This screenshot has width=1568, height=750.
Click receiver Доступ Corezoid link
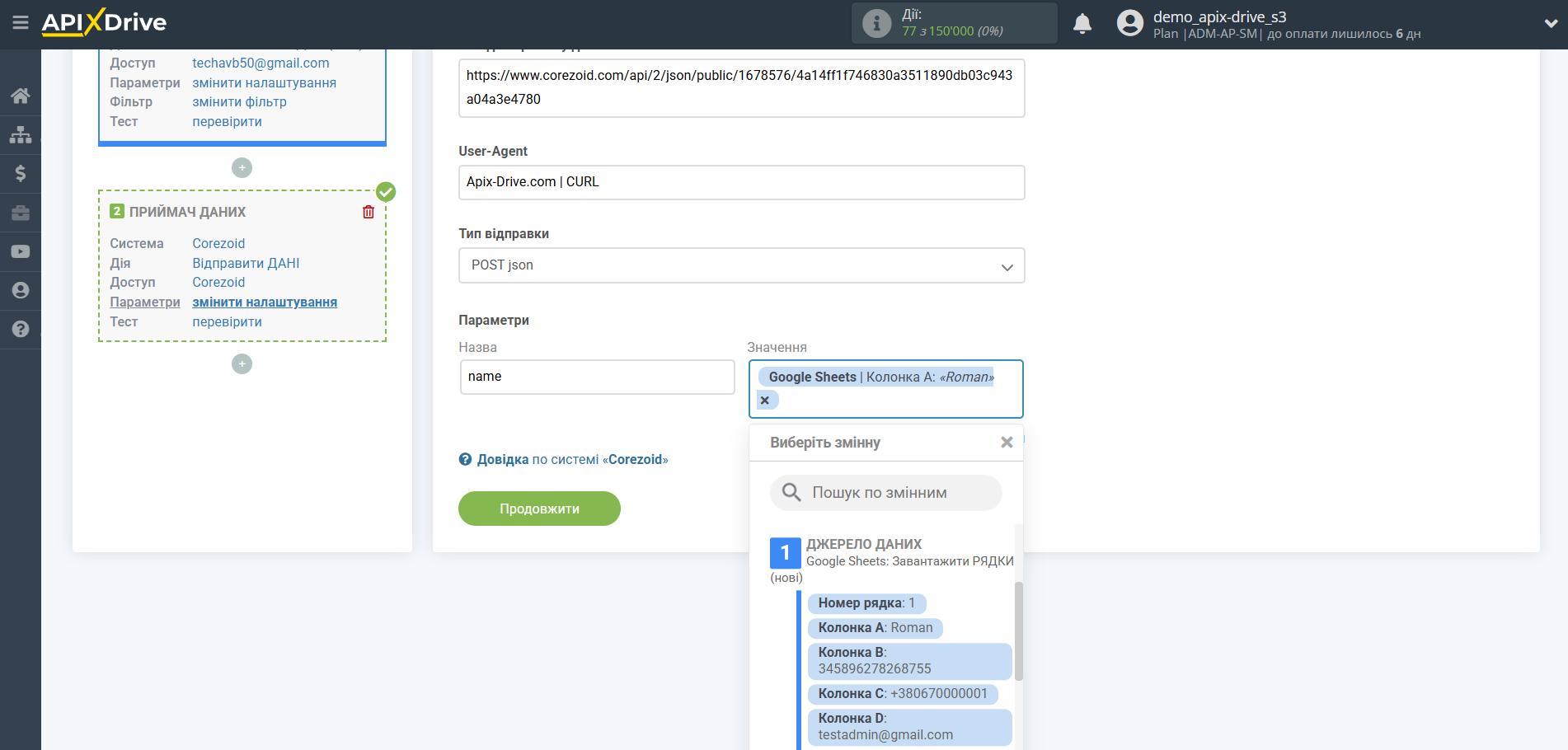coord(218,282)
